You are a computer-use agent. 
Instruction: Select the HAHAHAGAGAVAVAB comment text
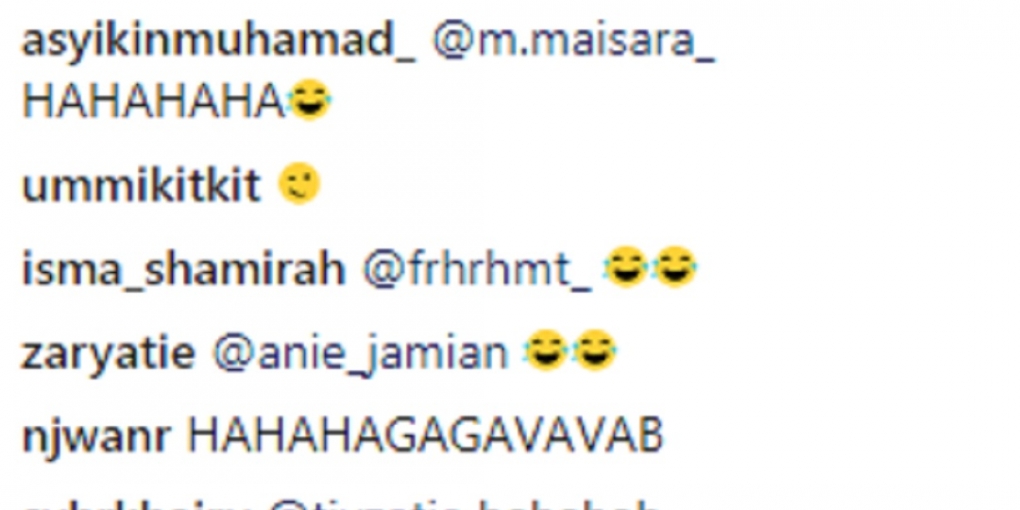point(425,435)
